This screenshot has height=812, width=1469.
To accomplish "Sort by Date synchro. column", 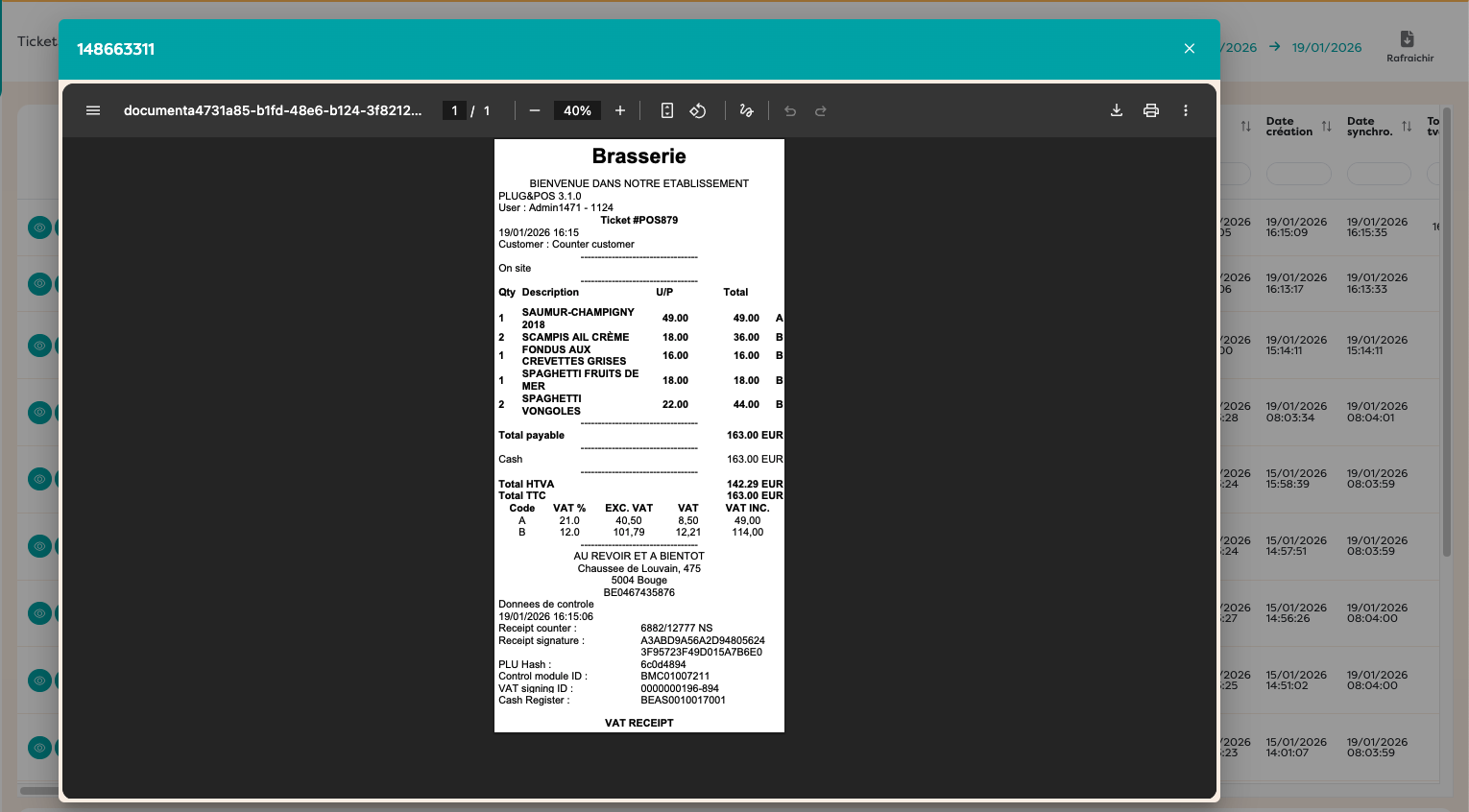I will point(1407,127).
